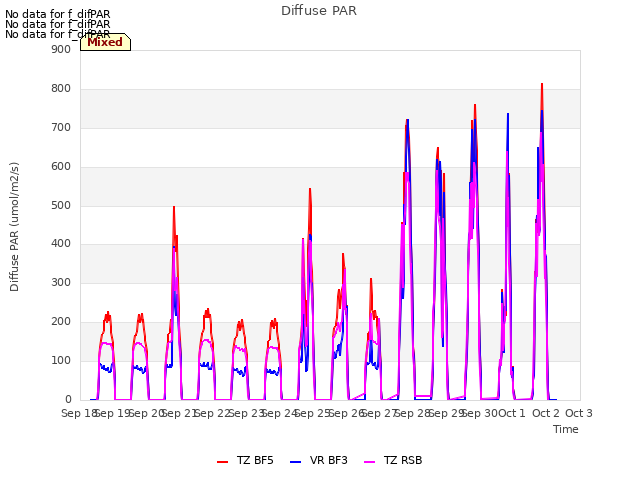Select the VR BF3 legend entry
The height and width of the screenshot is (480, 640).
coord(319,460)
